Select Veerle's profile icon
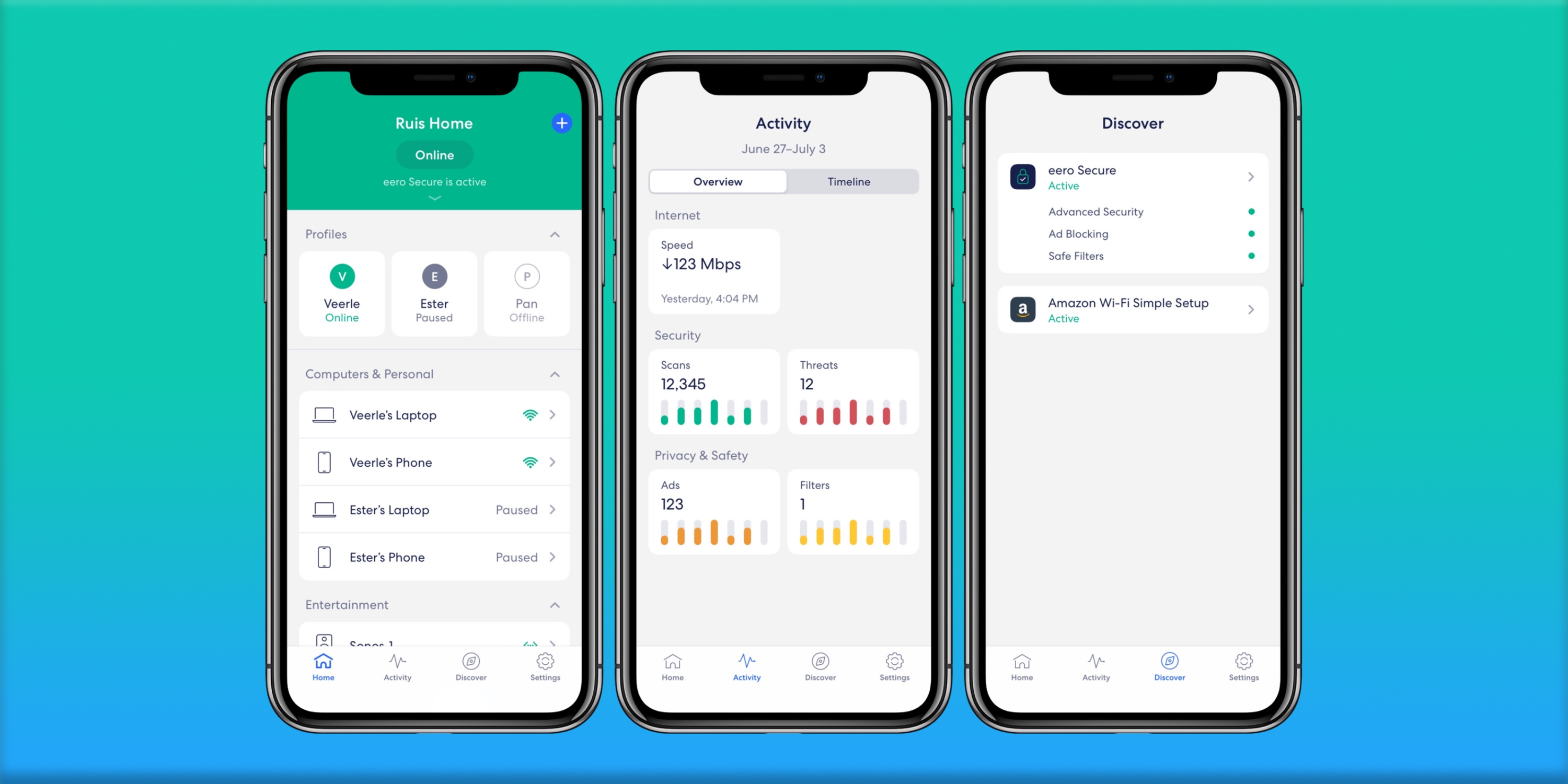The image size is (1568, 784). pyautogui.click(x=343, y=276)
